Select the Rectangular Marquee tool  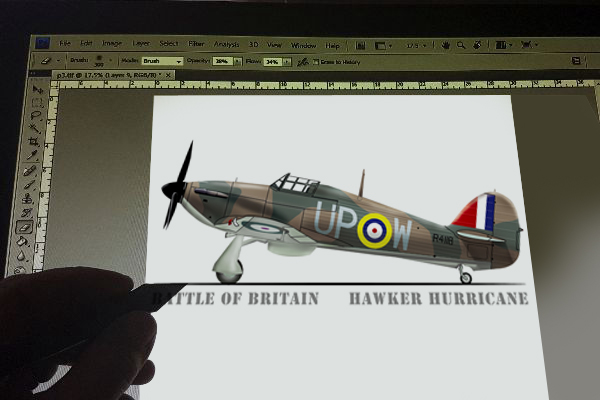point(37,102)
